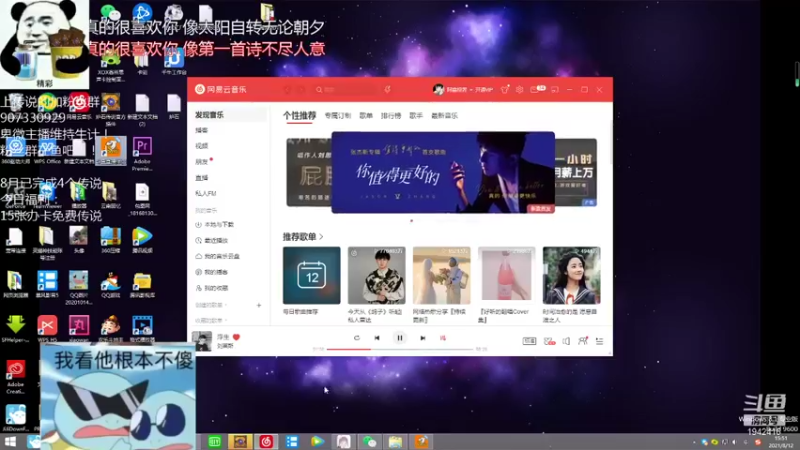Expand the 收藏的歌单 section

coord(211,320)
